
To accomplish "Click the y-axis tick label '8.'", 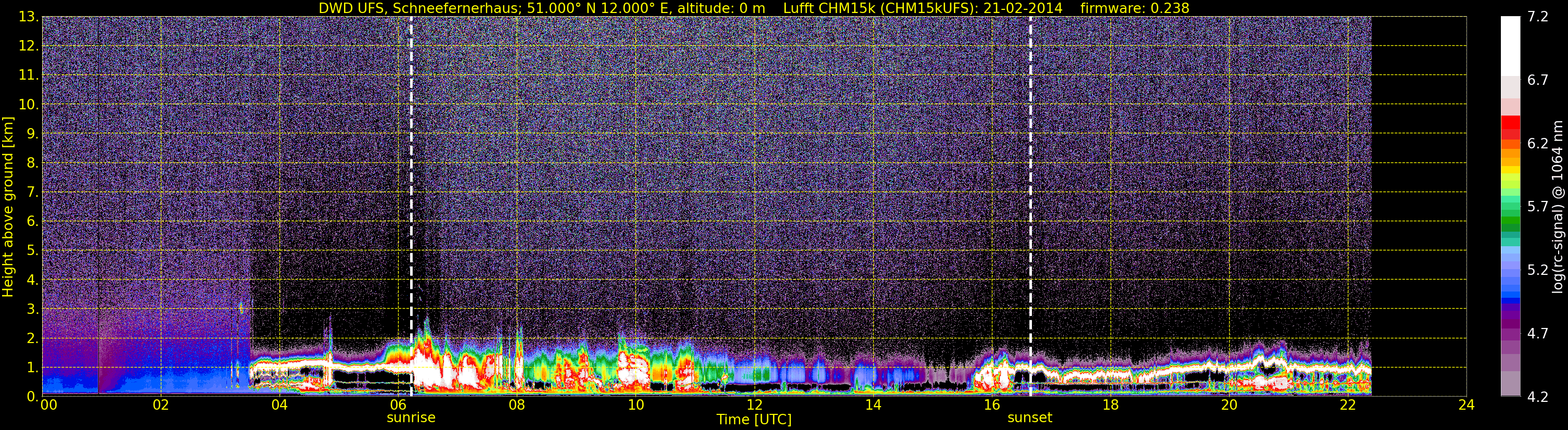I will point(32,163).
